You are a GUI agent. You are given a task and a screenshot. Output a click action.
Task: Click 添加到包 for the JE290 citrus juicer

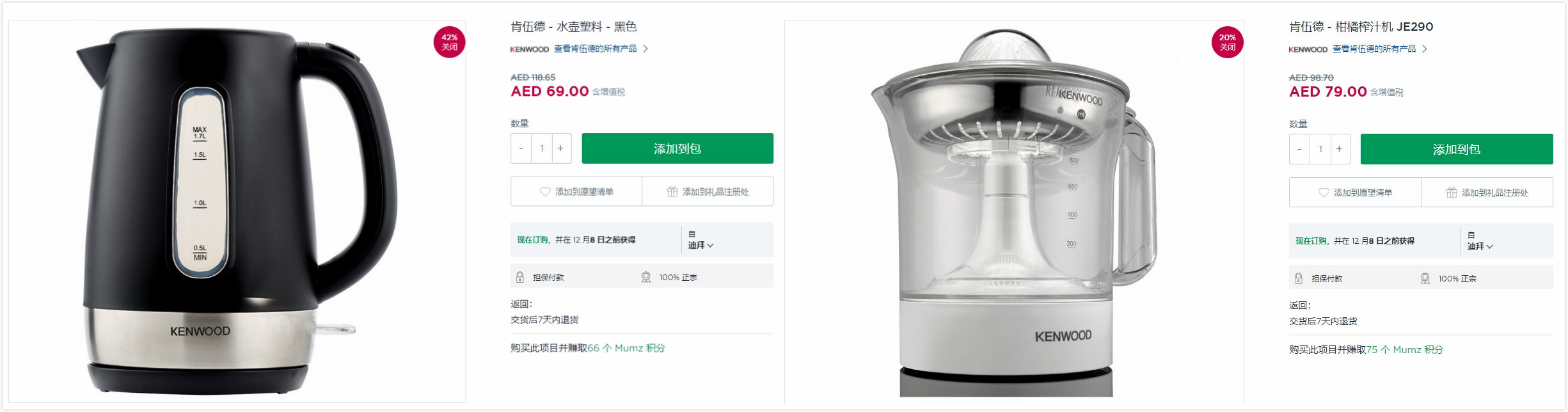coord(1456,148)
